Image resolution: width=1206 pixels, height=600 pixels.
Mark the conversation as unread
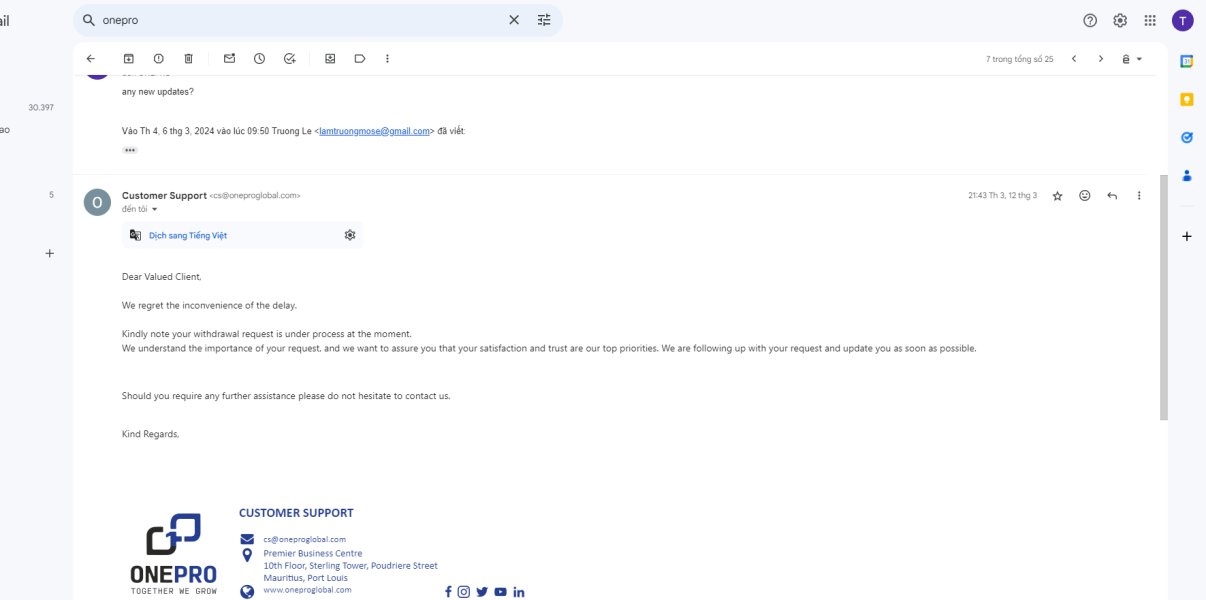pyautogui.click(x=229, y=59)
